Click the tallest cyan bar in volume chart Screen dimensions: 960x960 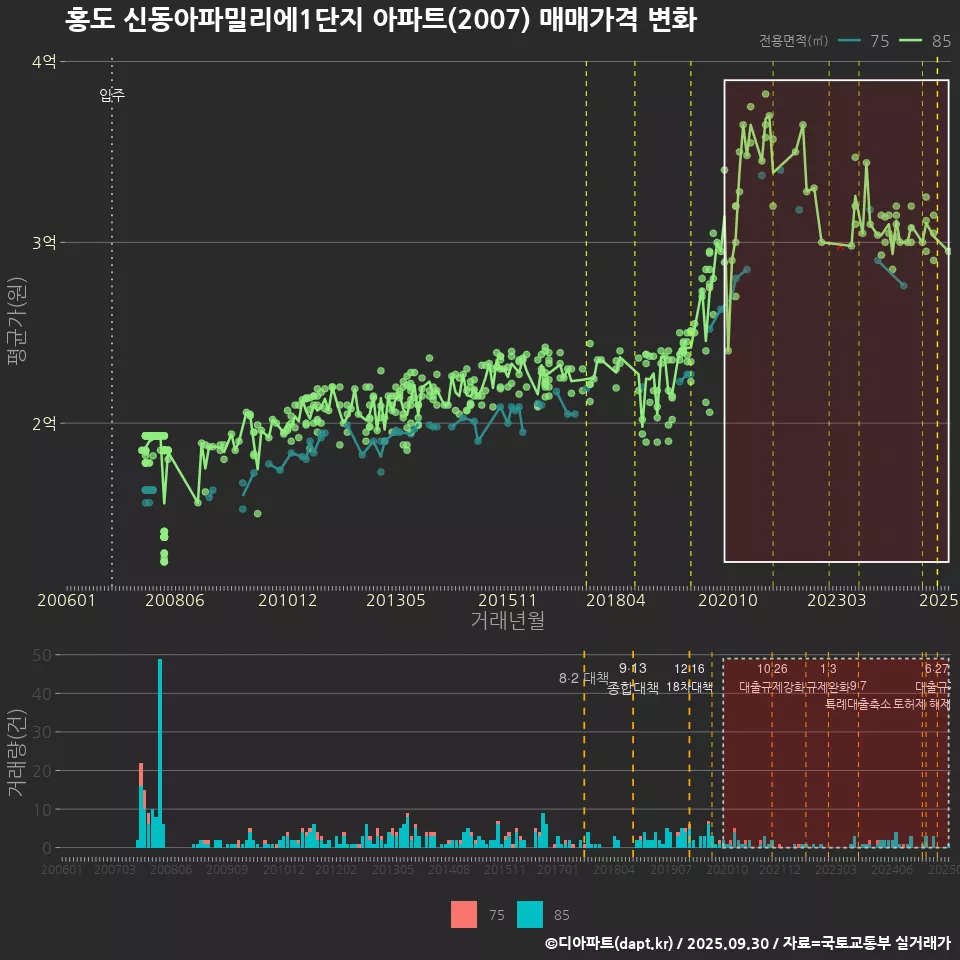point(160,752)
